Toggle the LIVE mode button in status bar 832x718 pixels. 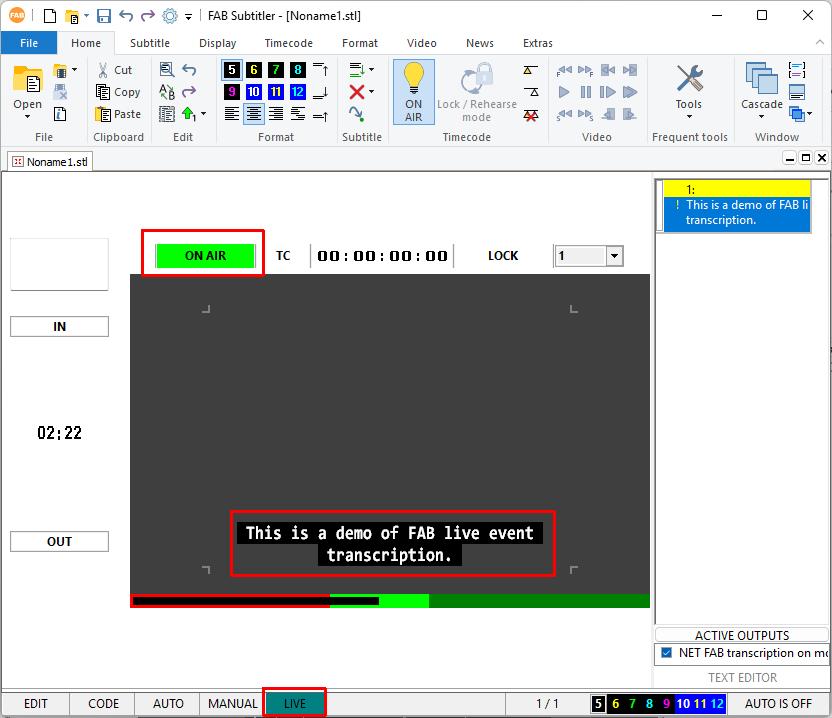pyautogui.click(x=294, y=704)
